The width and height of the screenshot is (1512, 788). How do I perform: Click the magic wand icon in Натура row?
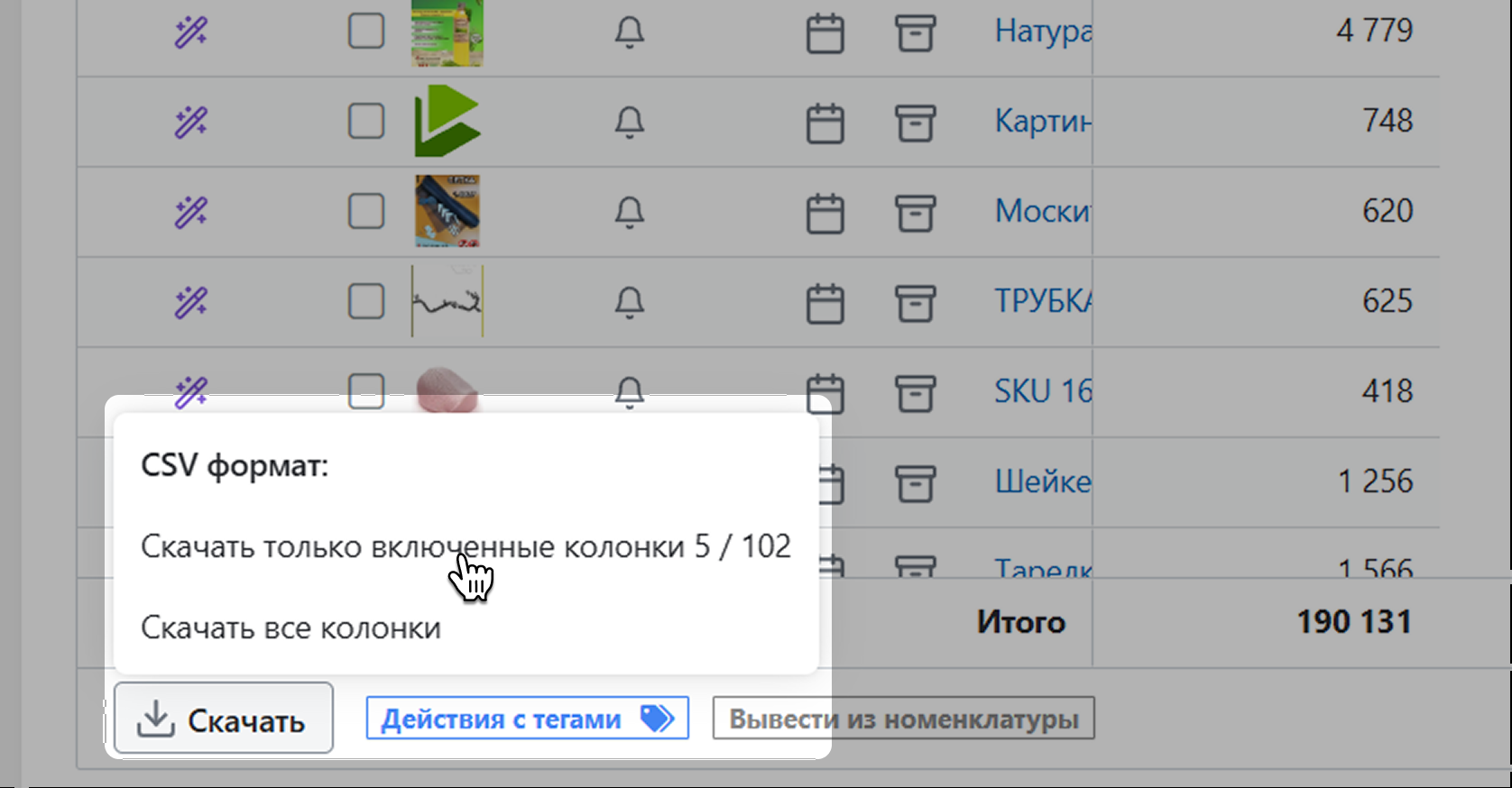pos(191,32)
